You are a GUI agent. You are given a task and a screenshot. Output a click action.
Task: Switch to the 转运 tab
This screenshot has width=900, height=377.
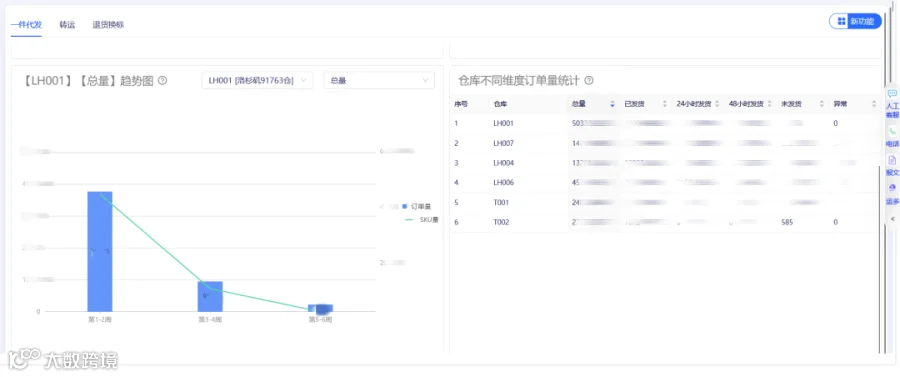(67, 25)
